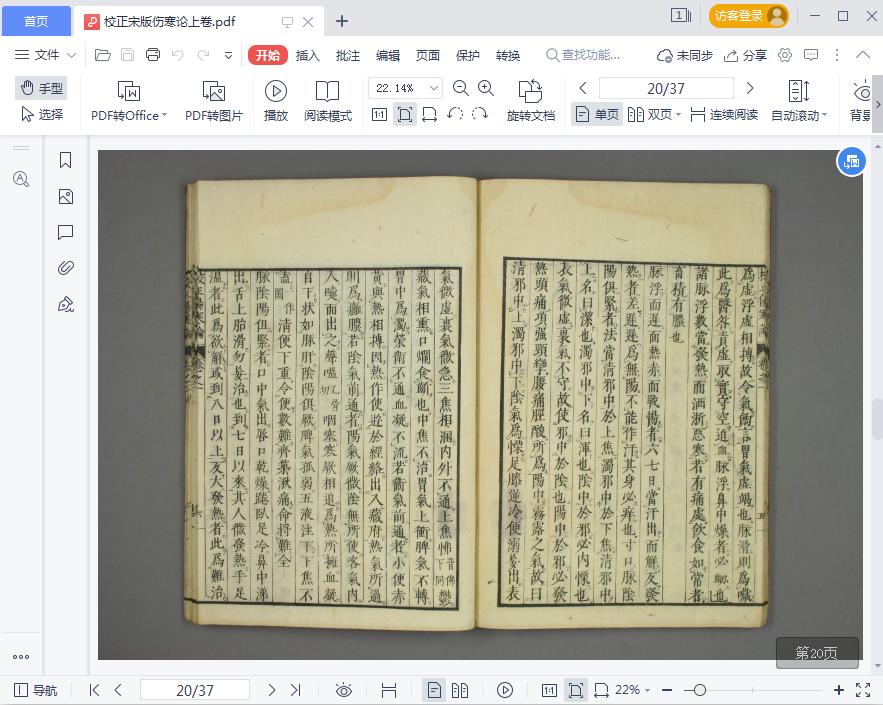Convert with PDF转Office button

pos(129,101)
